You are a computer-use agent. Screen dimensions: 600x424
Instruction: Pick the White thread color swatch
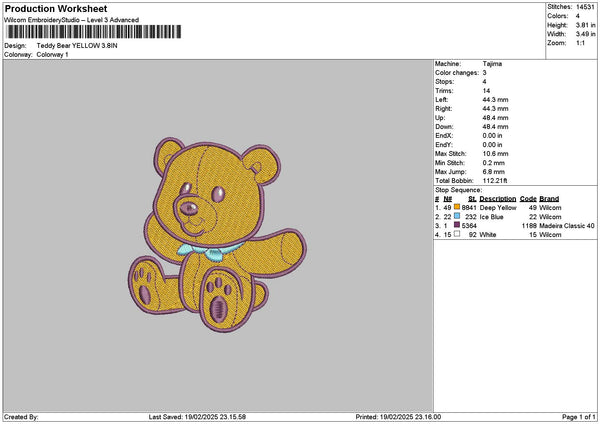pyautogui.click(x=457, y=235)
